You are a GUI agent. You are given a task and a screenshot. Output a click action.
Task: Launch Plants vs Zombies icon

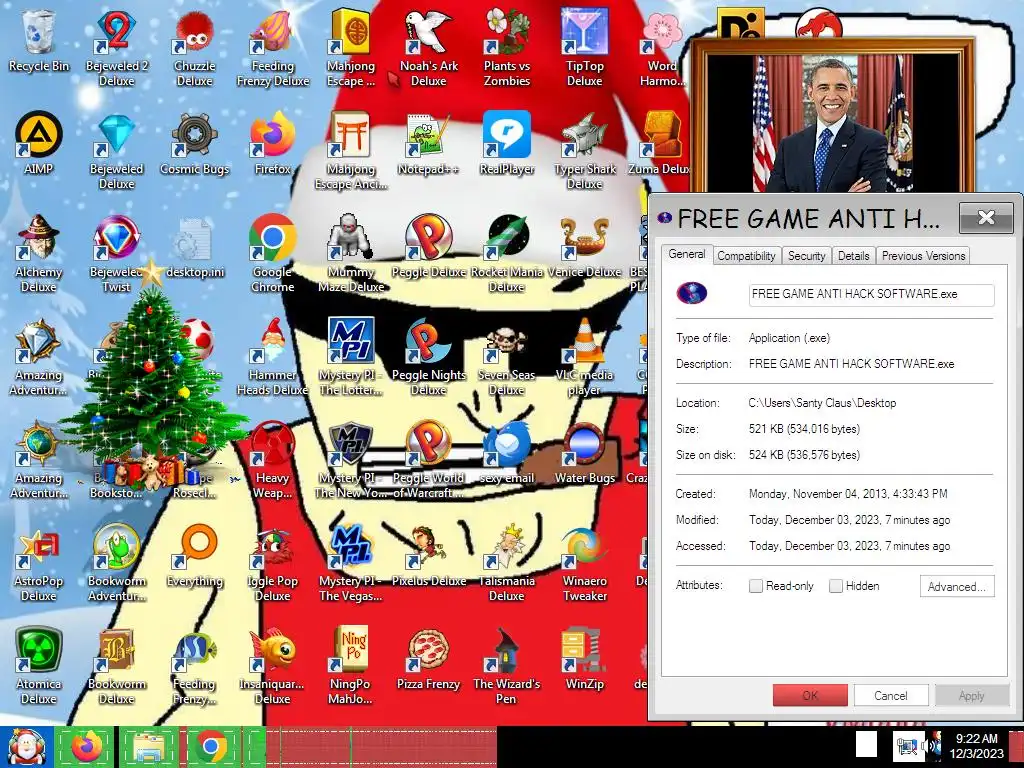(x=507, y=47)
